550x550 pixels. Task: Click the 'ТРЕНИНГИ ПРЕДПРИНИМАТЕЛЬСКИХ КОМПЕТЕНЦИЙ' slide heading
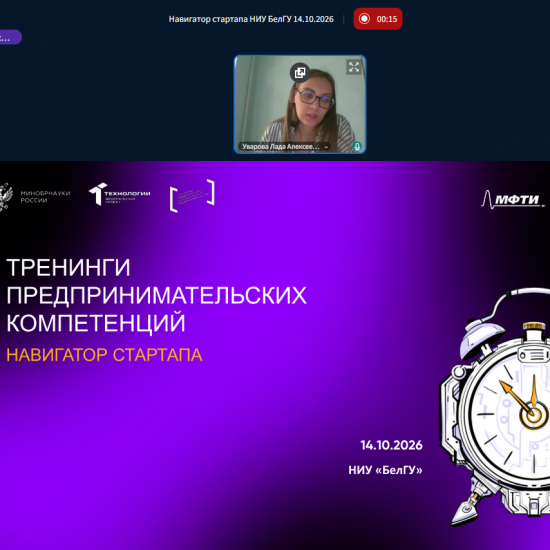156,295
